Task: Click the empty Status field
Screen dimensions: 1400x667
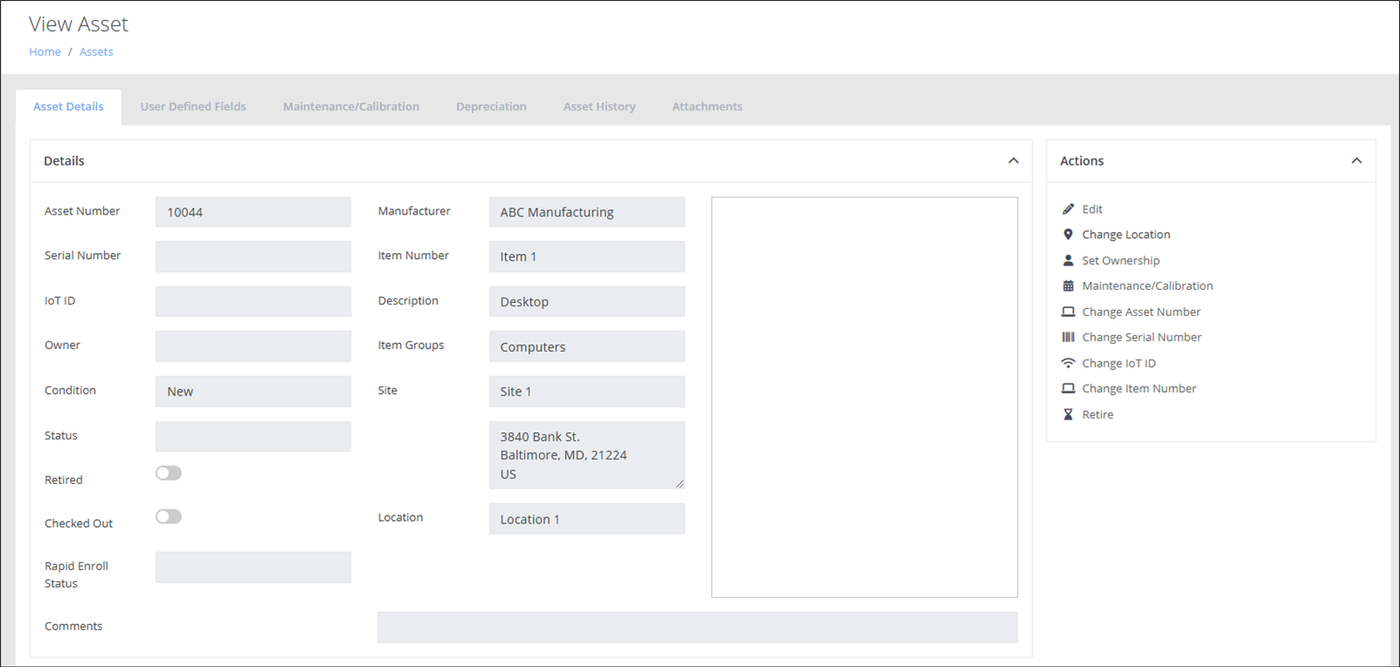Action: point(253,436)
